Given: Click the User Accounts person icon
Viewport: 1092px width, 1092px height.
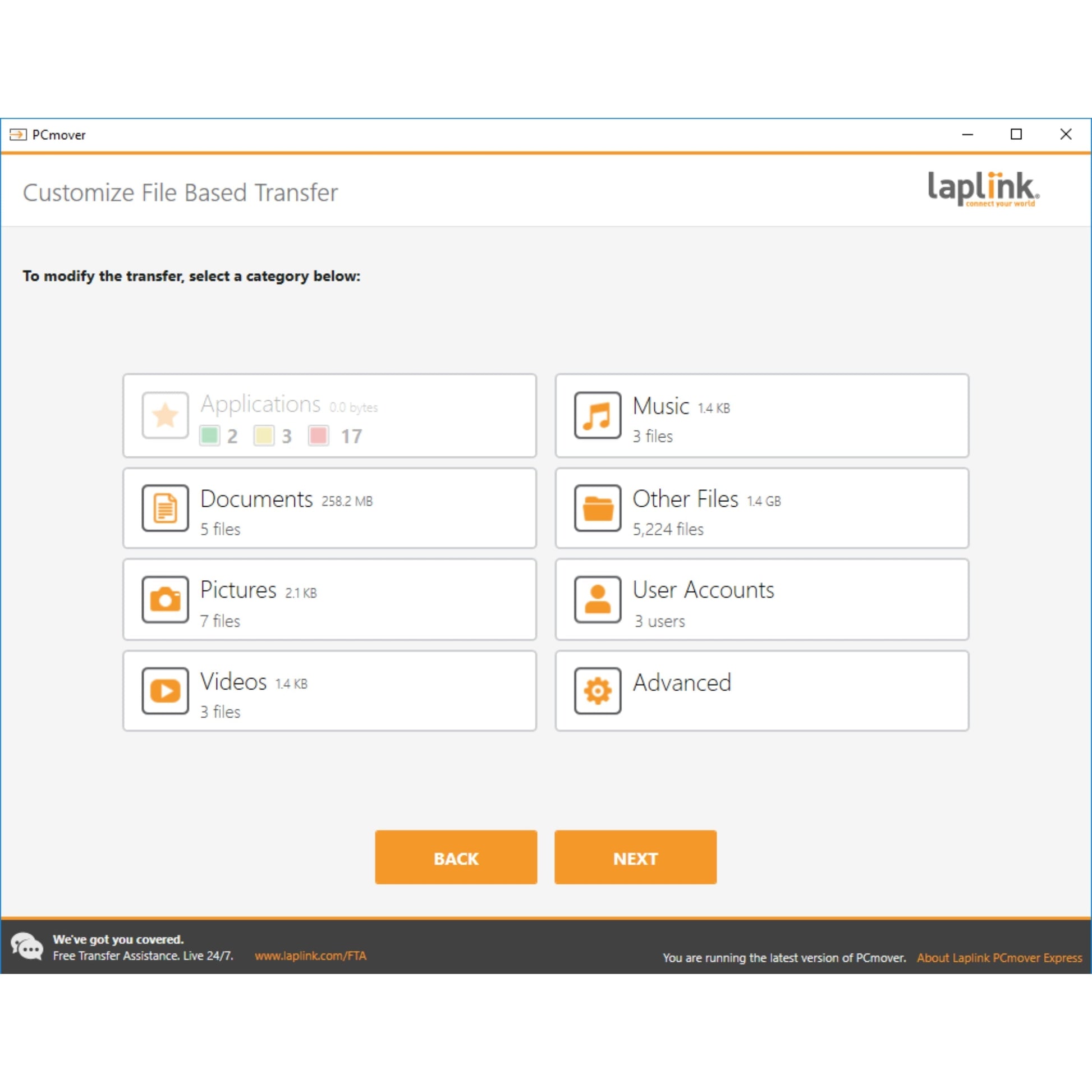Looking at the screenshot, I should 598,599.
